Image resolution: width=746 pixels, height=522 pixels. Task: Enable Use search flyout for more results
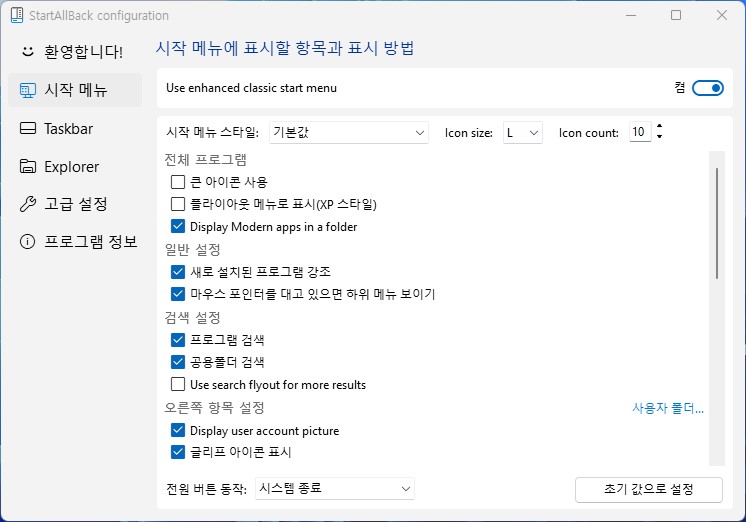pyautogui.click(x=177, y=384)
